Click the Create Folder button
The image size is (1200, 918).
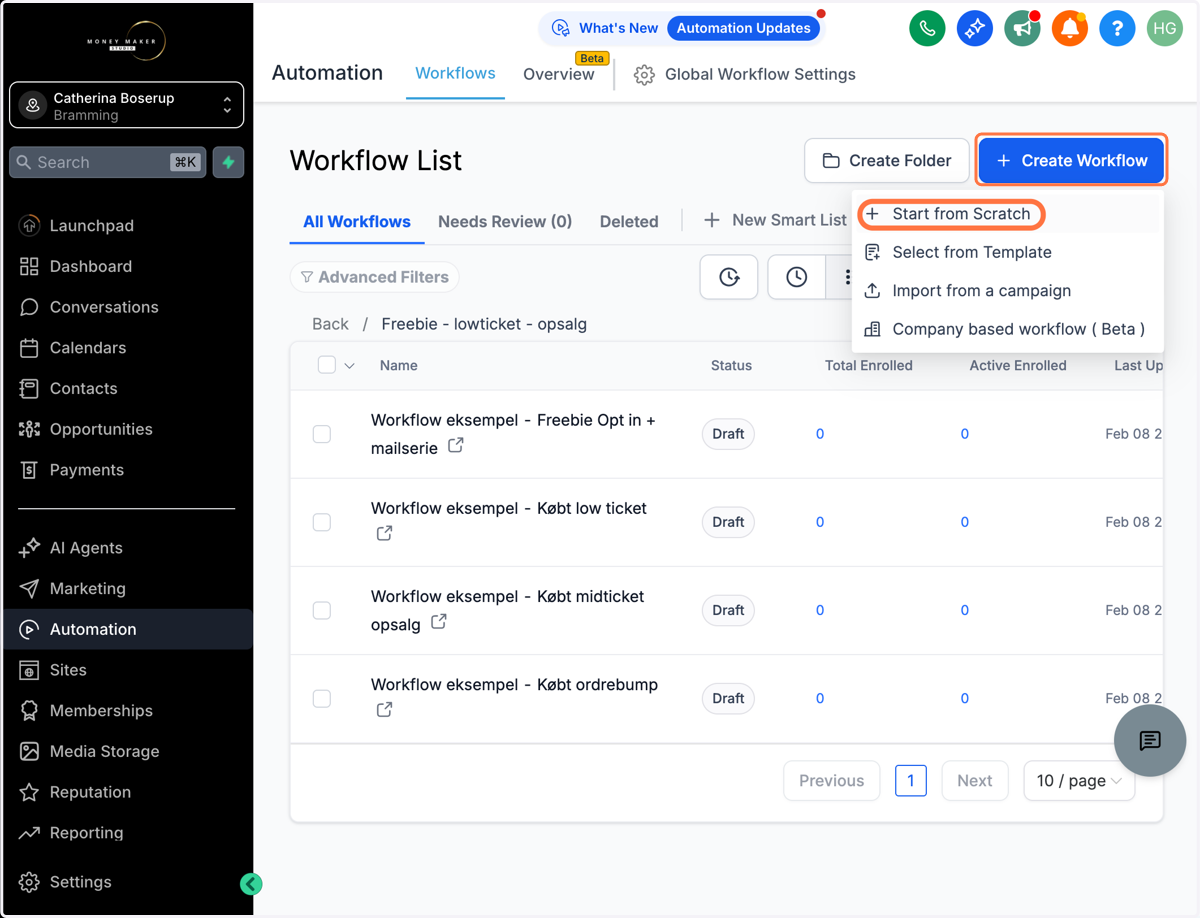coord(887,160)
